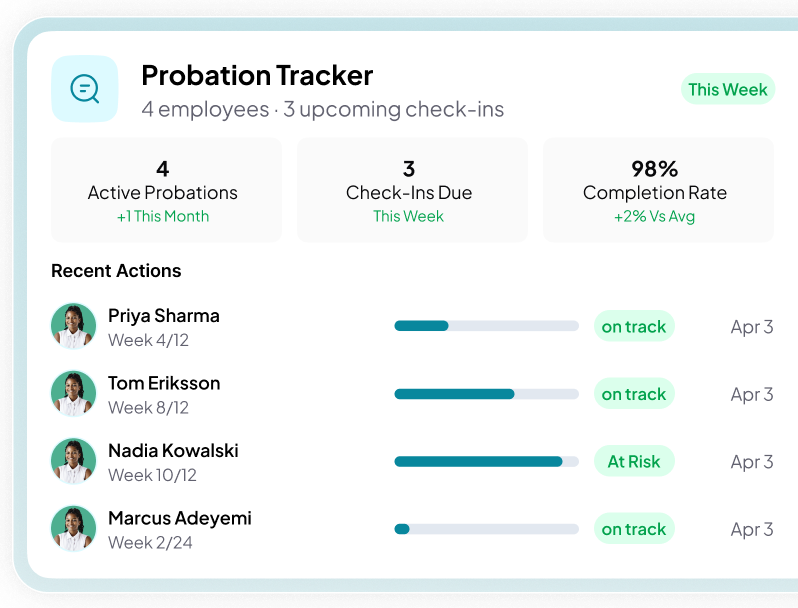798x608 pixels.
Task: Select Marcus Adeyemi's on track status tag
Action: pyautogui.click(x=634, y=529)
